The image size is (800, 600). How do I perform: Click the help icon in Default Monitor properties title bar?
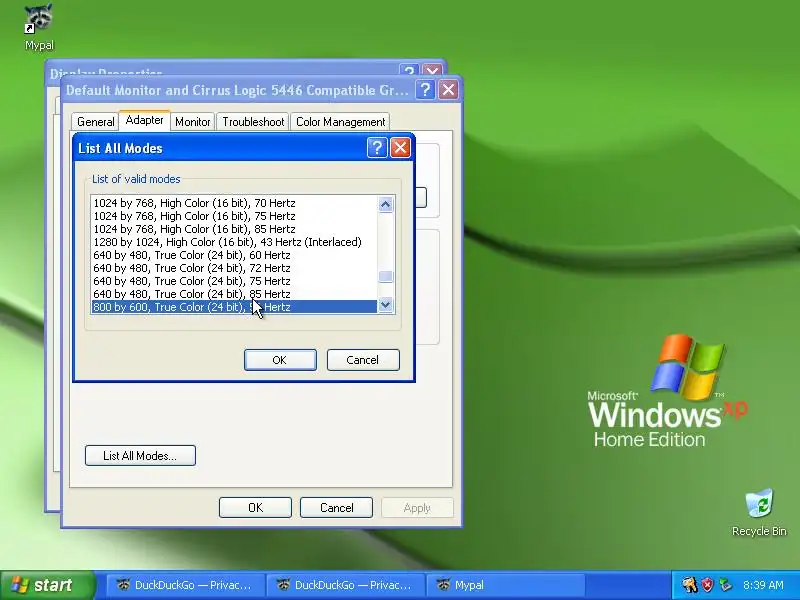pos(425,90)
